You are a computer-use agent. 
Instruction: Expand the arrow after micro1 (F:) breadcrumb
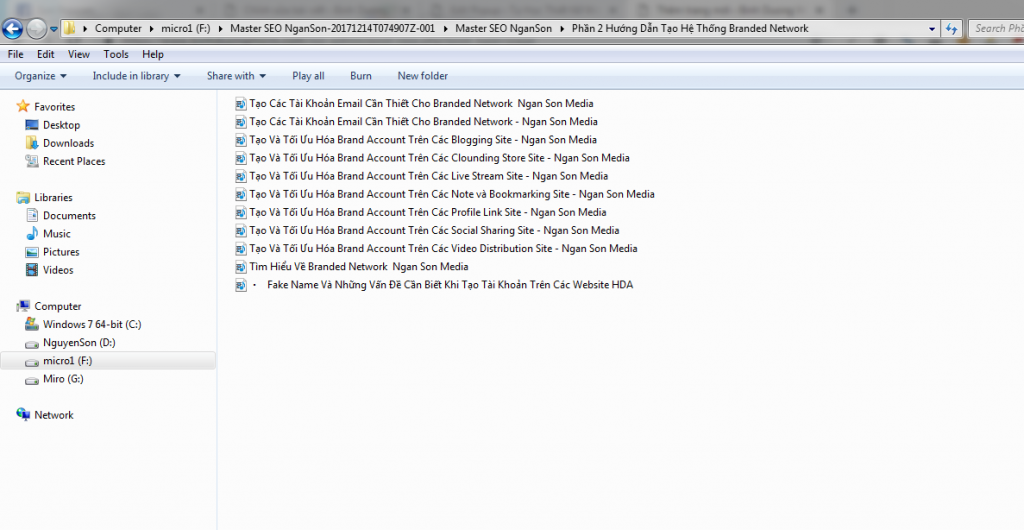click(220, 29)
